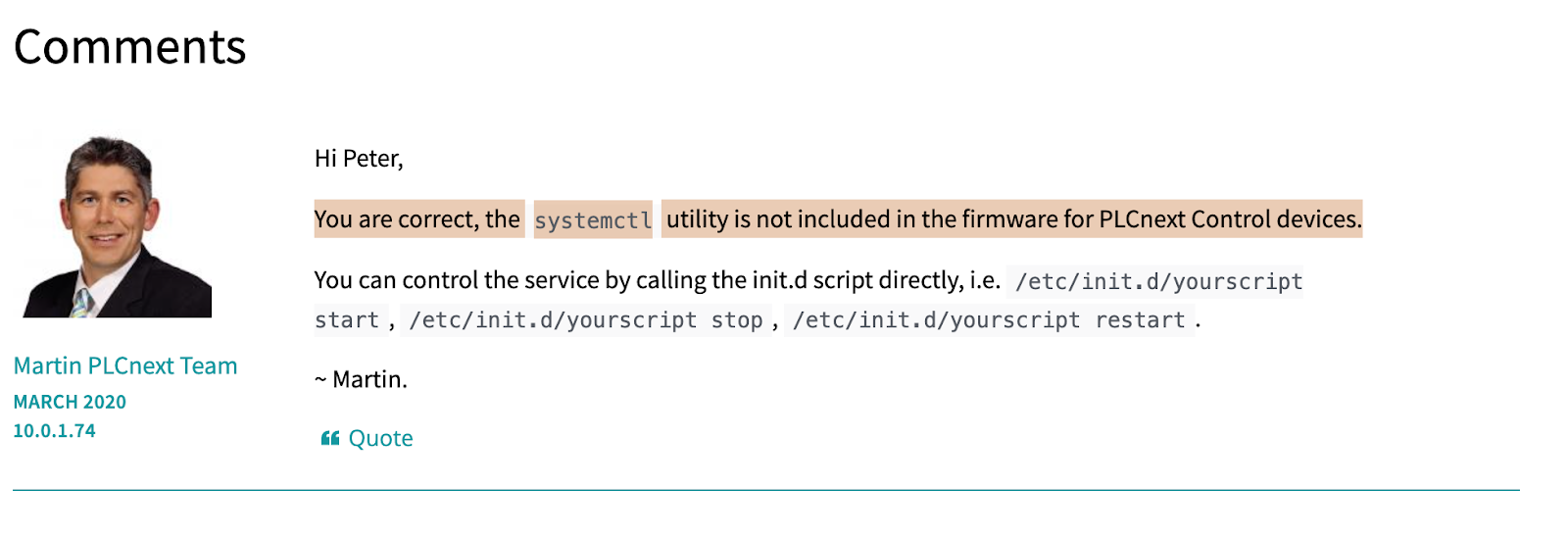This screenshot has height=535, width=1568.
Task: Click the Hi Peter greeting line
Action: click(x=359, y=159)
